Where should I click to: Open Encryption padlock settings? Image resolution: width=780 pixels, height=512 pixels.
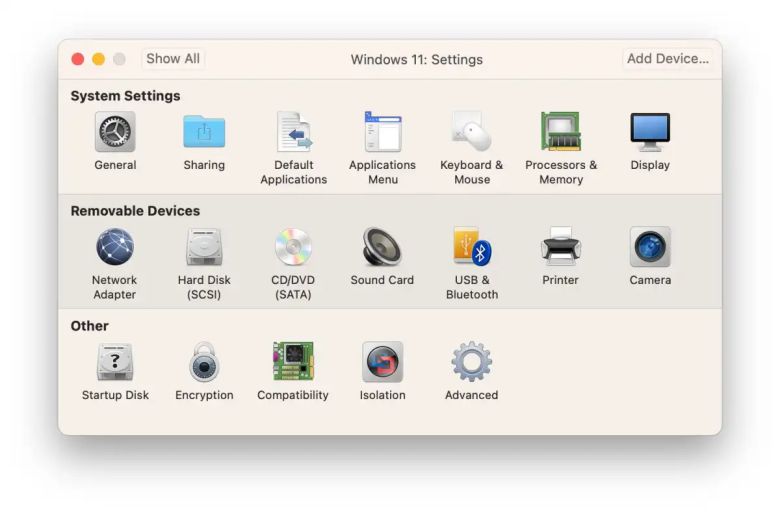204,362
